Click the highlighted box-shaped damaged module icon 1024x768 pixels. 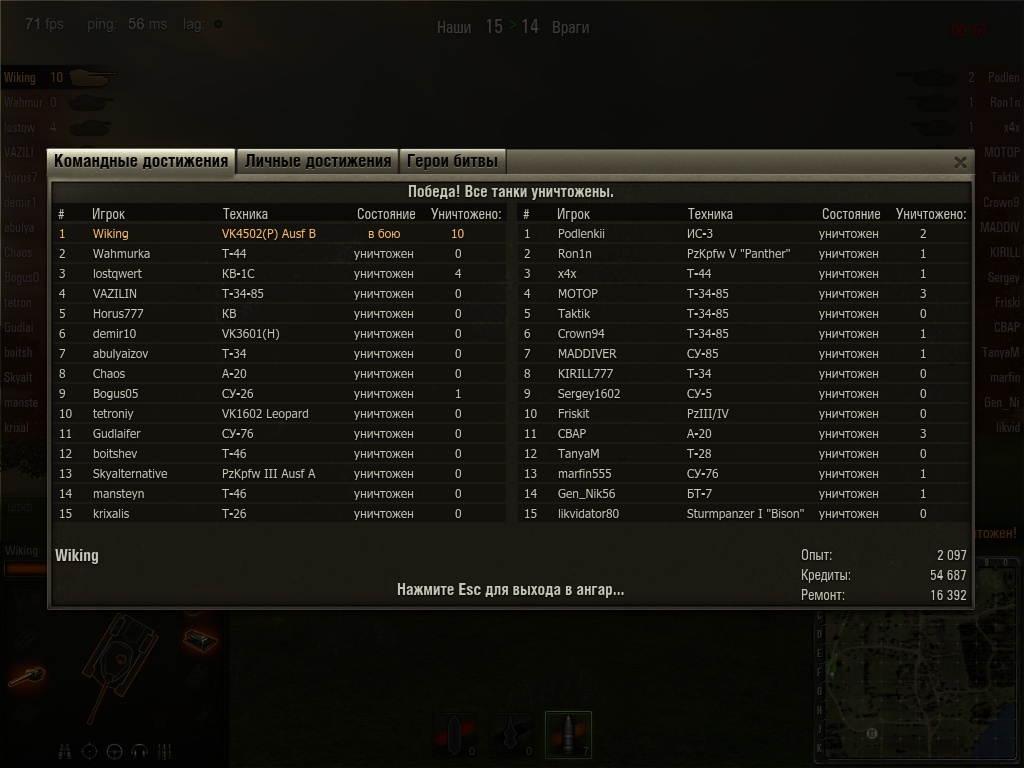point(200,639)
